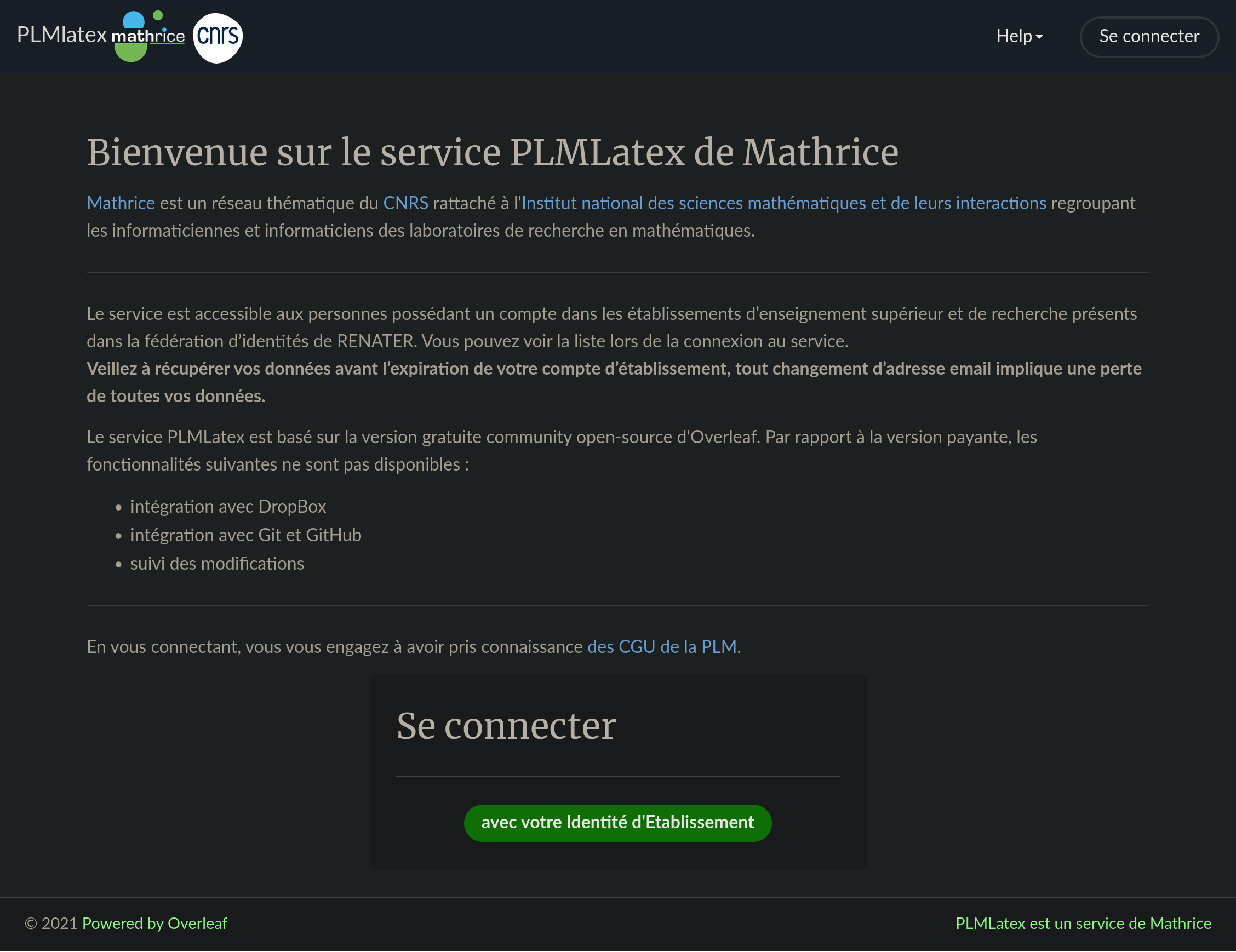Open Institut national des sciences mathématiques link

coord(783,203)
